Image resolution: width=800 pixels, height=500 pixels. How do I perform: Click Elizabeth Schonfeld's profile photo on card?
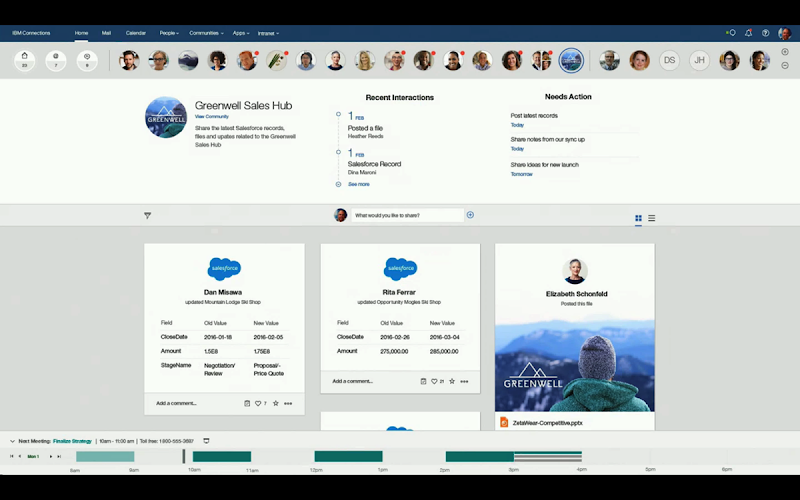coord(574,272)
